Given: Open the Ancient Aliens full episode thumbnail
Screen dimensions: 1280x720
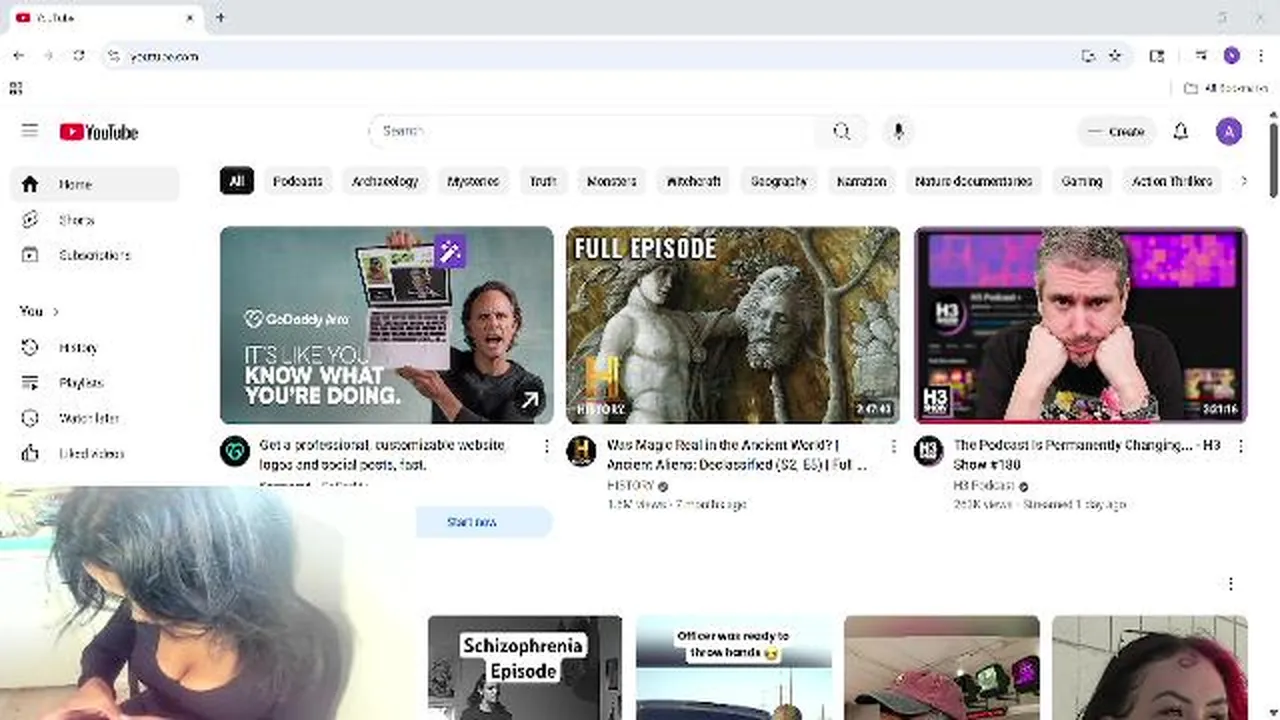Looking at the screenshot, I should [x=733, y=325].
